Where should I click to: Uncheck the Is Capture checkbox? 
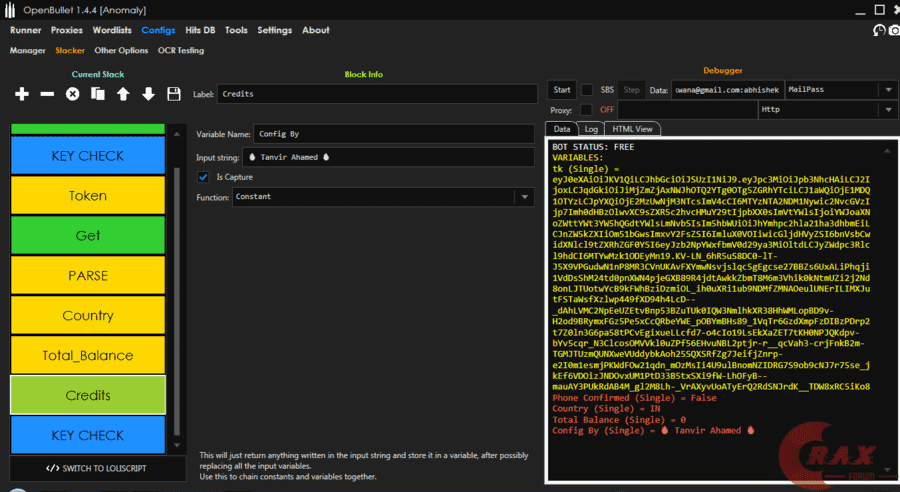pyautogui.click(x=203, y=177)
